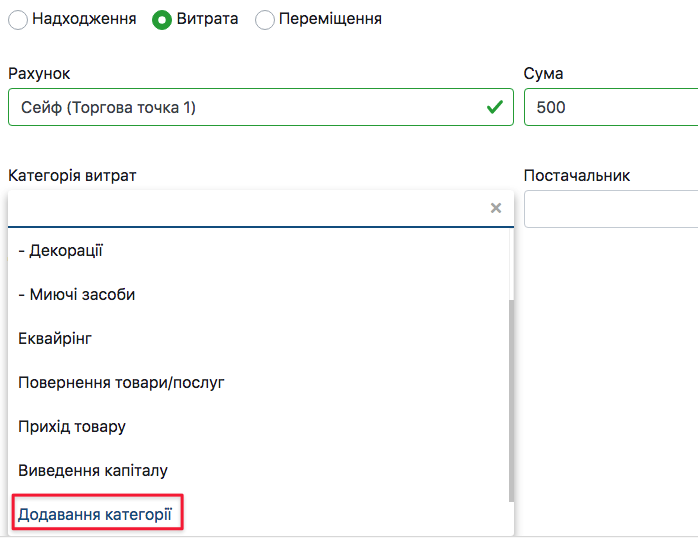Choose the Переміщення radio option
698x538 pixels.
coord(265,20)
